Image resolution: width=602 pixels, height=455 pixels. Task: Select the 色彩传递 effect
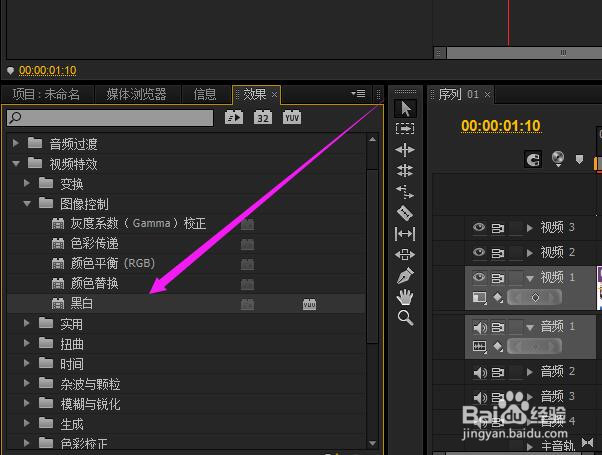[186, 244]
